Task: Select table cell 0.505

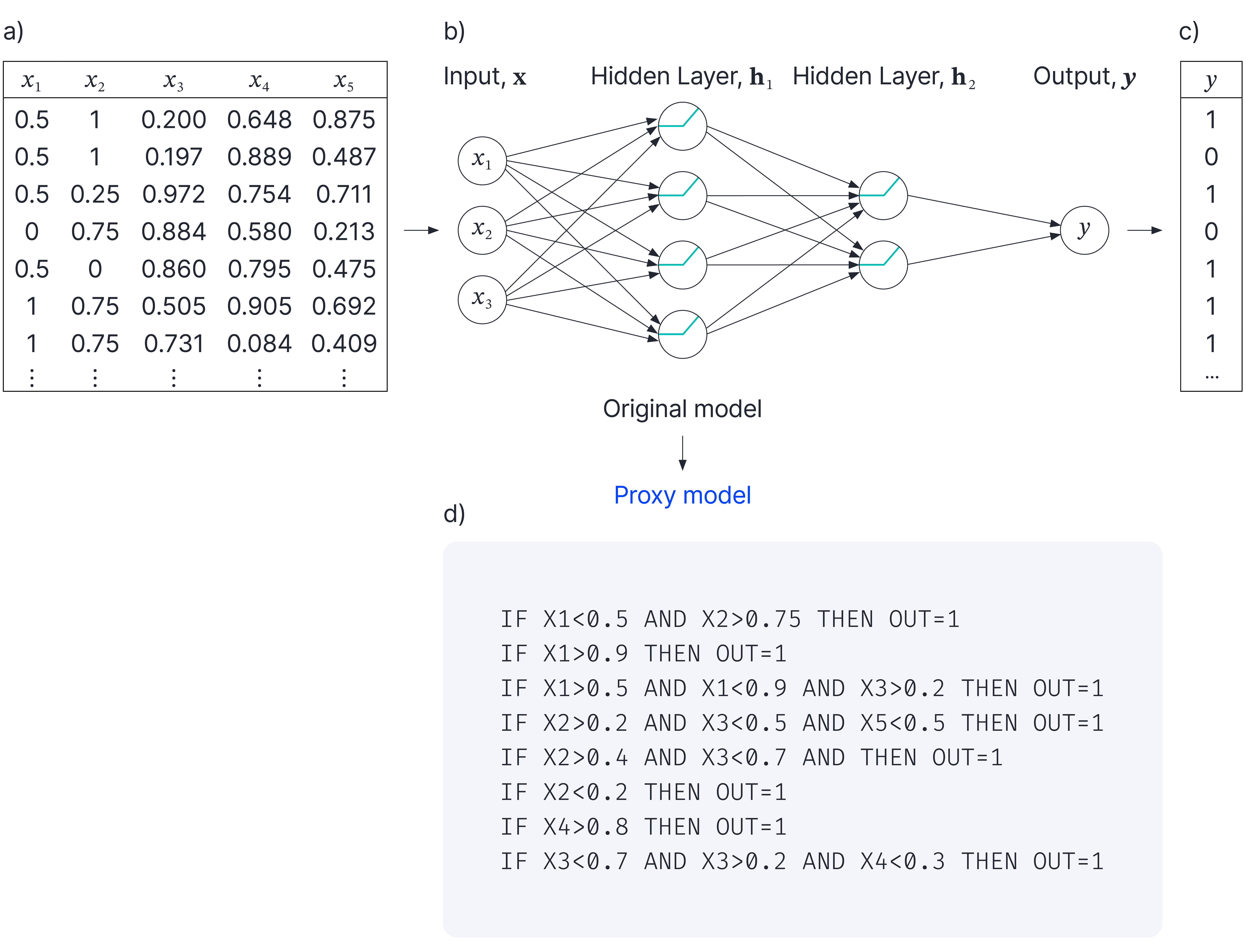Action: click(x=174, y=307)
